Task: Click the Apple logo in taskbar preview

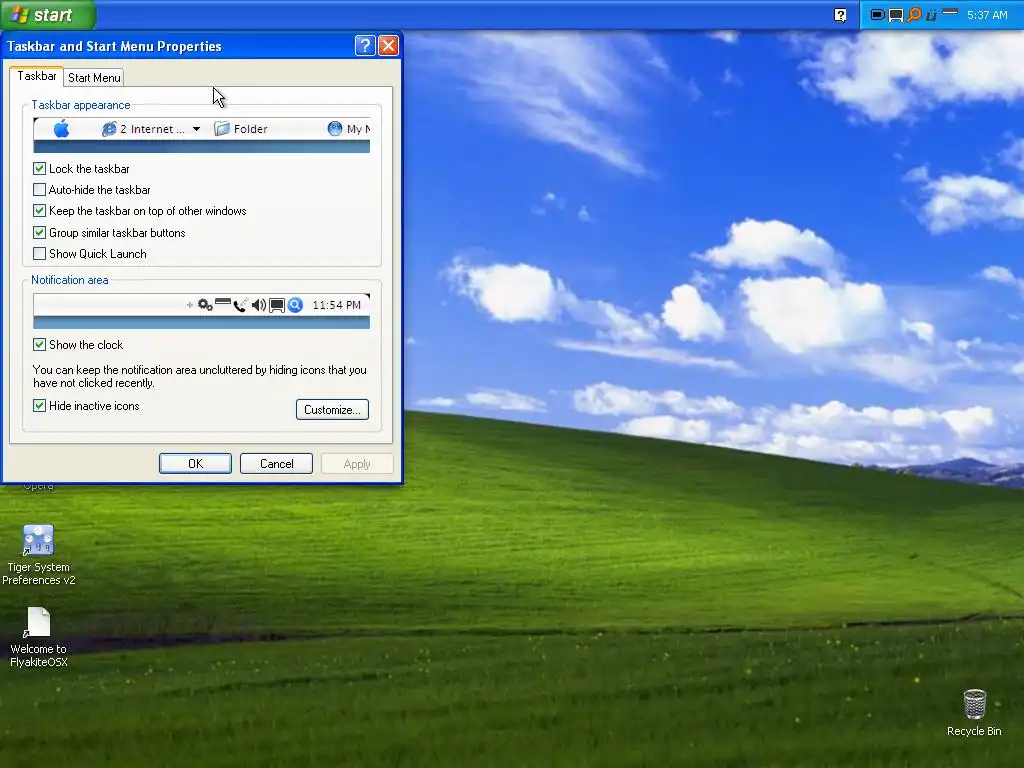Action: pyautogui.click(x=61, y=129)
